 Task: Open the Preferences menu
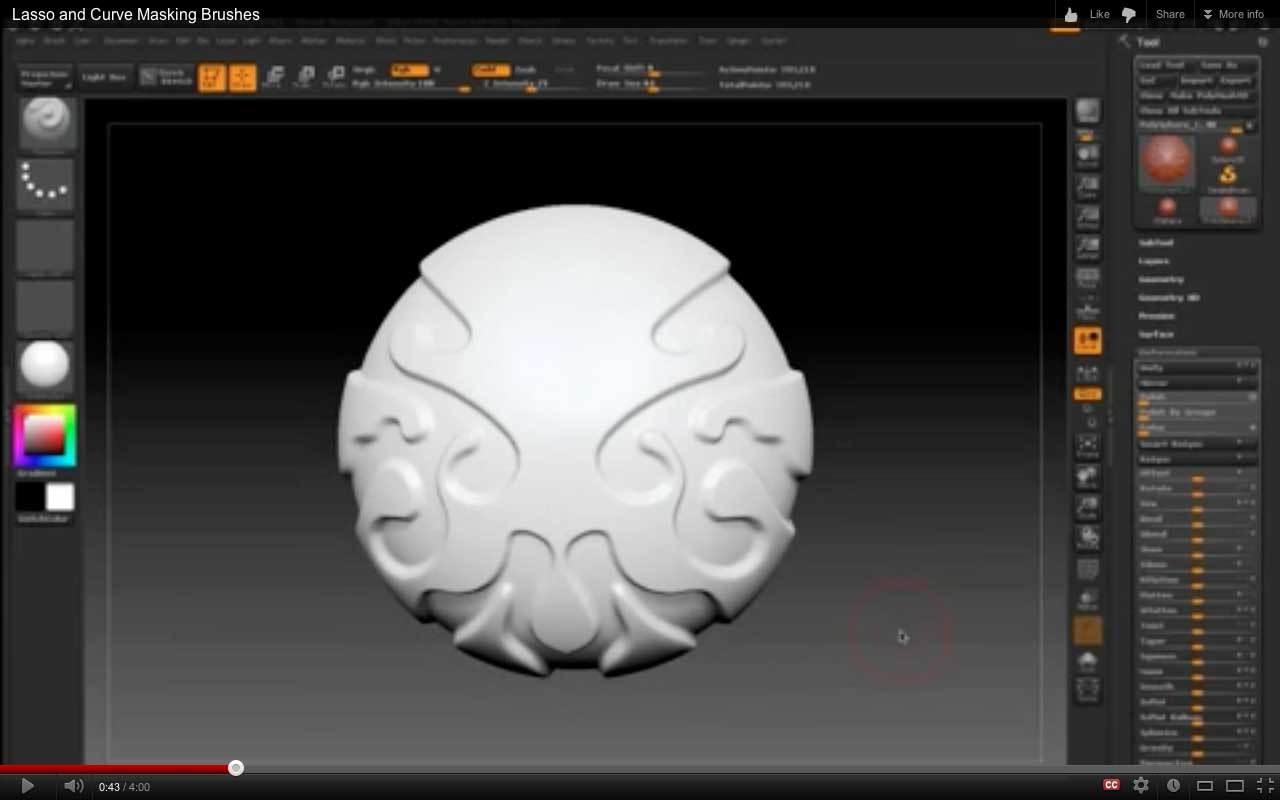[454, 41]
